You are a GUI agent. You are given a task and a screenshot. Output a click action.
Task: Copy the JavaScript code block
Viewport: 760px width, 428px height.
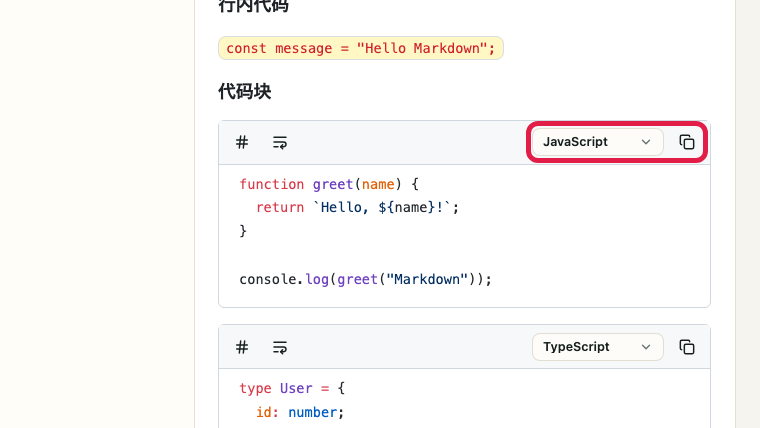pyautogui.click(x=687, y=142)
